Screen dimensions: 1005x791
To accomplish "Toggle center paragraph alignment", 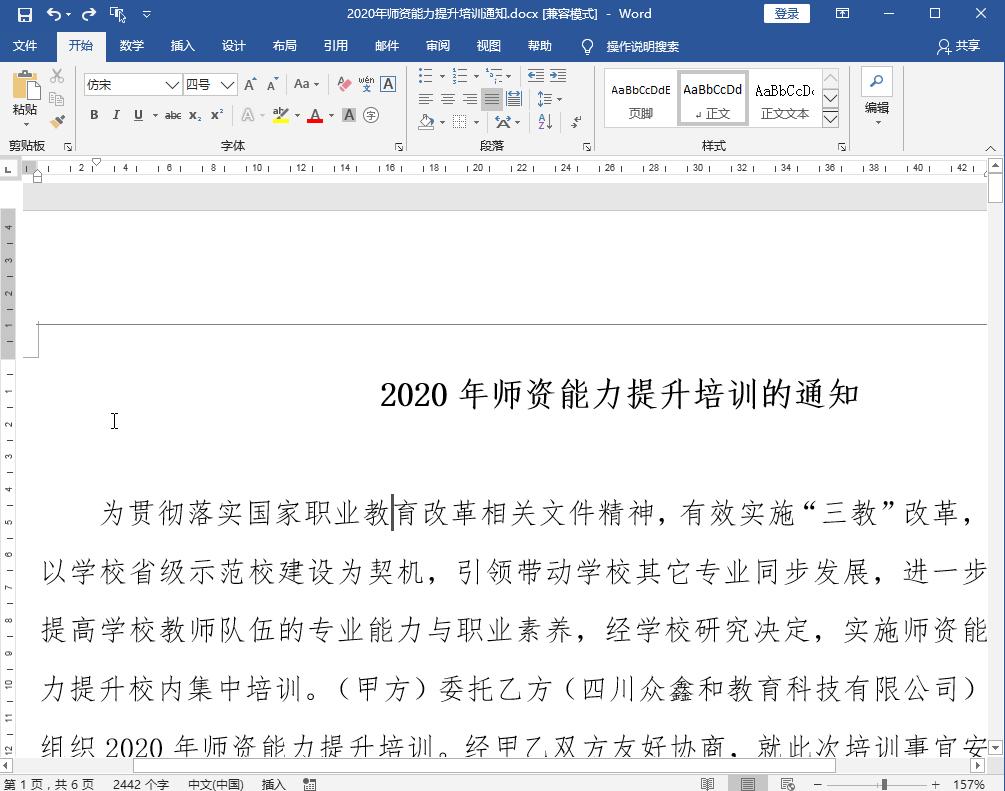I will click(449, 99).
